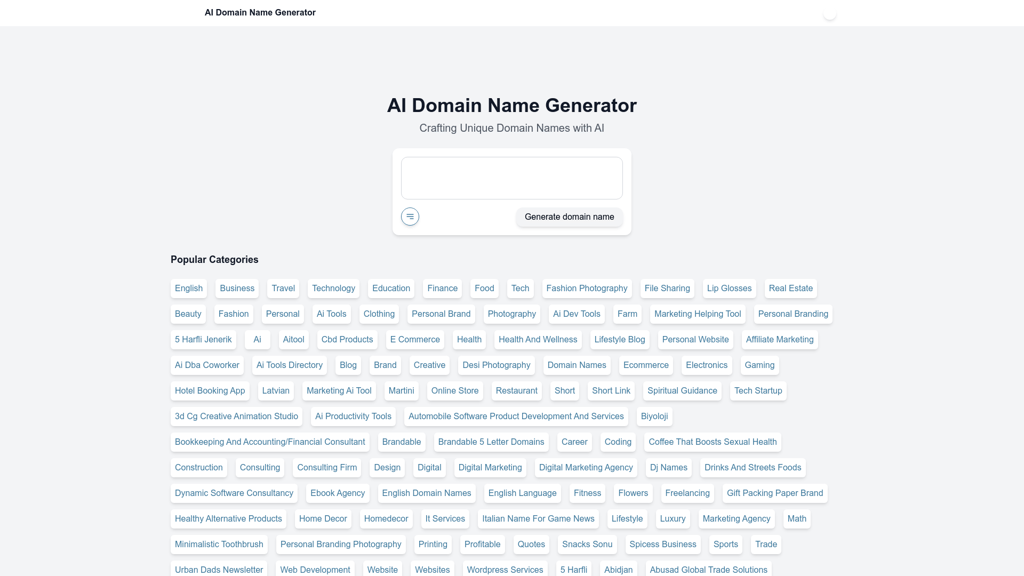Select the Desi Photography category
The height and width of the screenshot is (576, 1024).
point(497,365)
